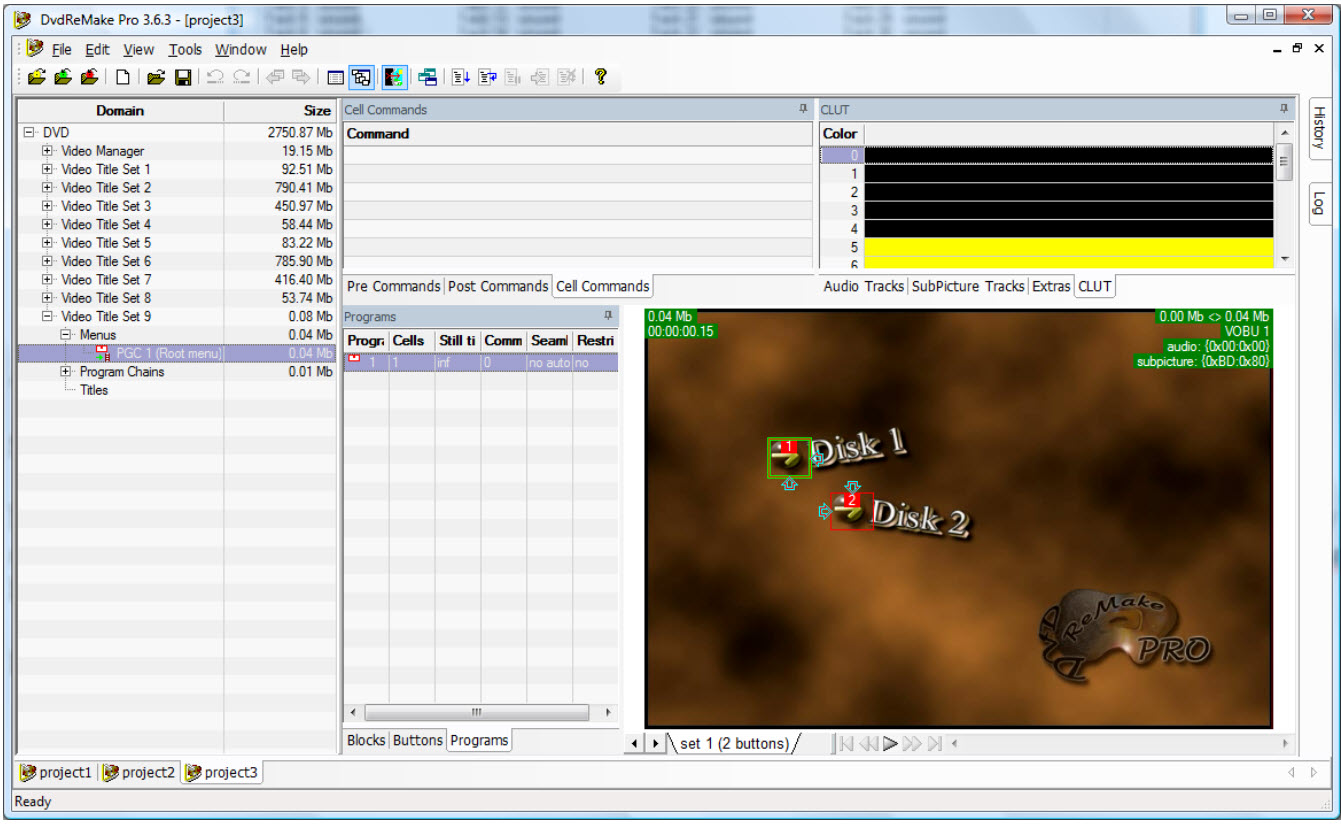The height and width of the screenshot is (826, 1341).
Task: Click the folder icon with red mark in toolbar
Action: click(89, 77)
